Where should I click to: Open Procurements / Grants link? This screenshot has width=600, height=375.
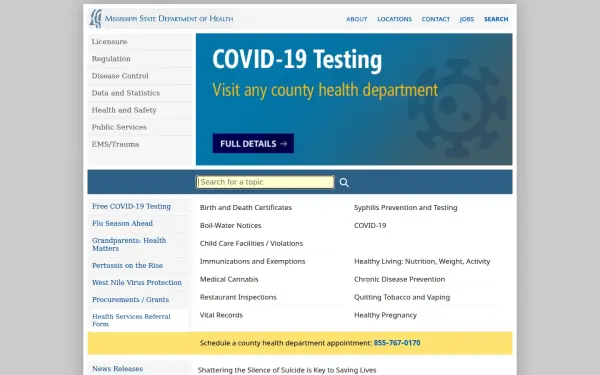point(130,300)
